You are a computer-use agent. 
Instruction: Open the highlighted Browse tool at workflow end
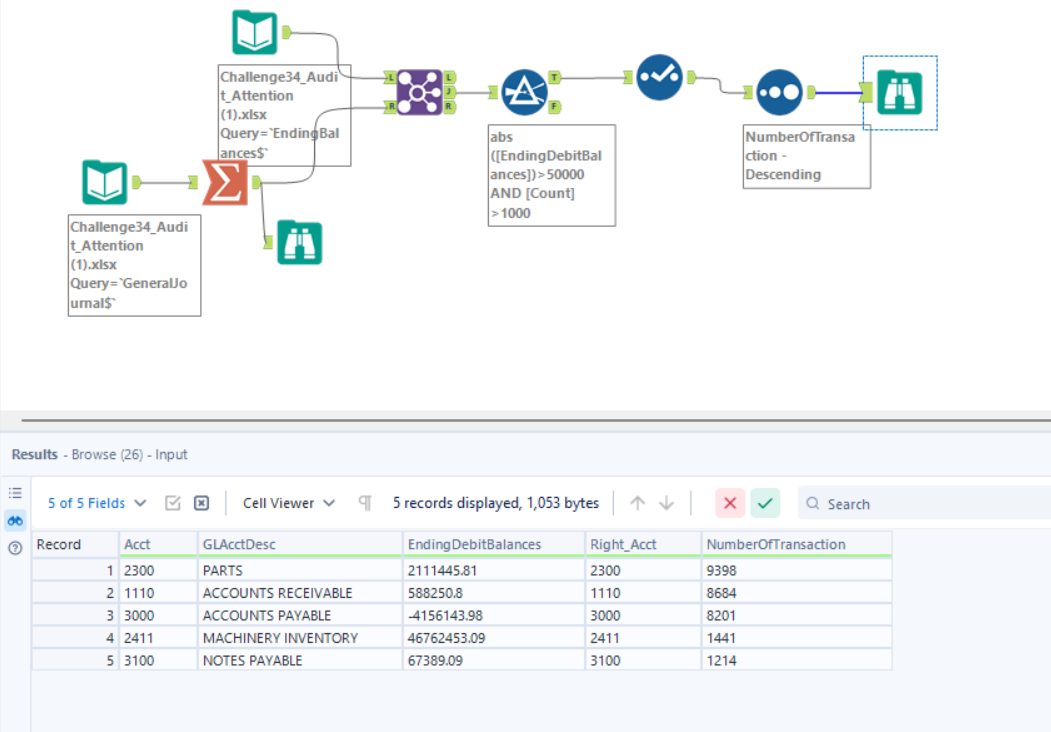click(900, 92)
